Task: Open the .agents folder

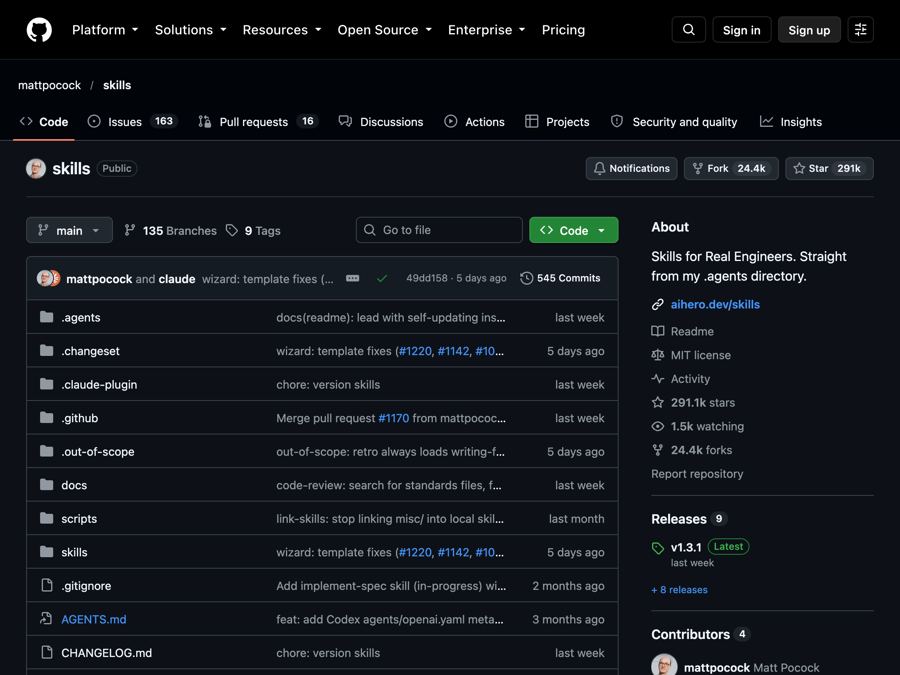Action: [81, 317]
